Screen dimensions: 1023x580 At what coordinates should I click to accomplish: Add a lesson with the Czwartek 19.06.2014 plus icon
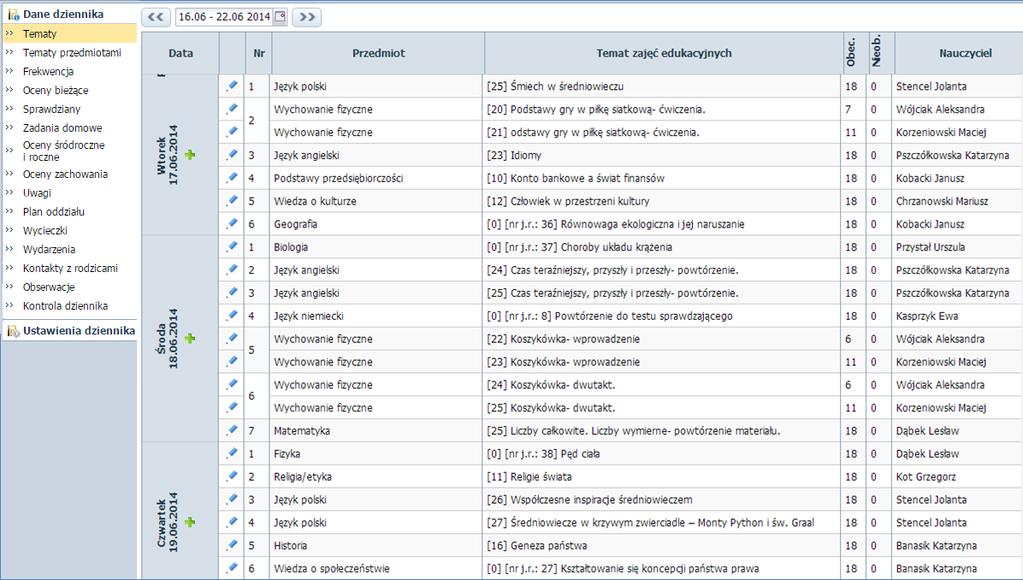(x=190, y=522)
